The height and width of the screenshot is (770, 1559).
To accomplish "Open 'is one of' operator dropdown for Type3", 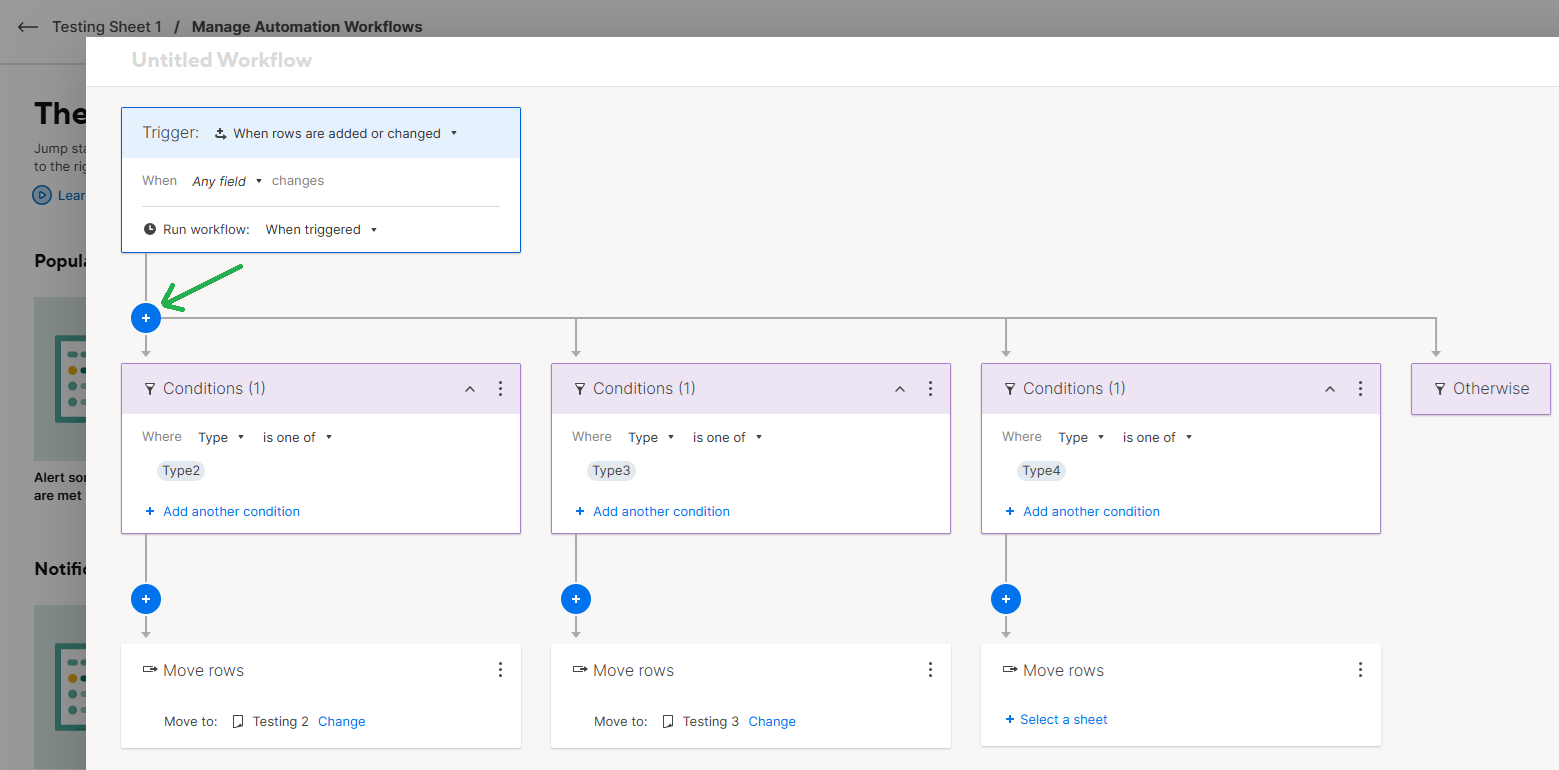I will [x=727, y=437].
